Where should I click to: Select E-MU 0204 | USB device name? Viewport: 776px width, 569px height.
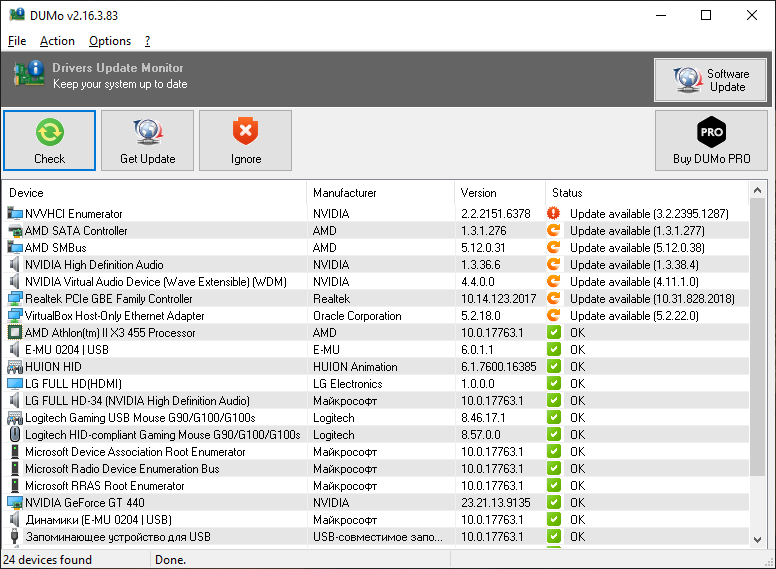[x=67, y=350]
